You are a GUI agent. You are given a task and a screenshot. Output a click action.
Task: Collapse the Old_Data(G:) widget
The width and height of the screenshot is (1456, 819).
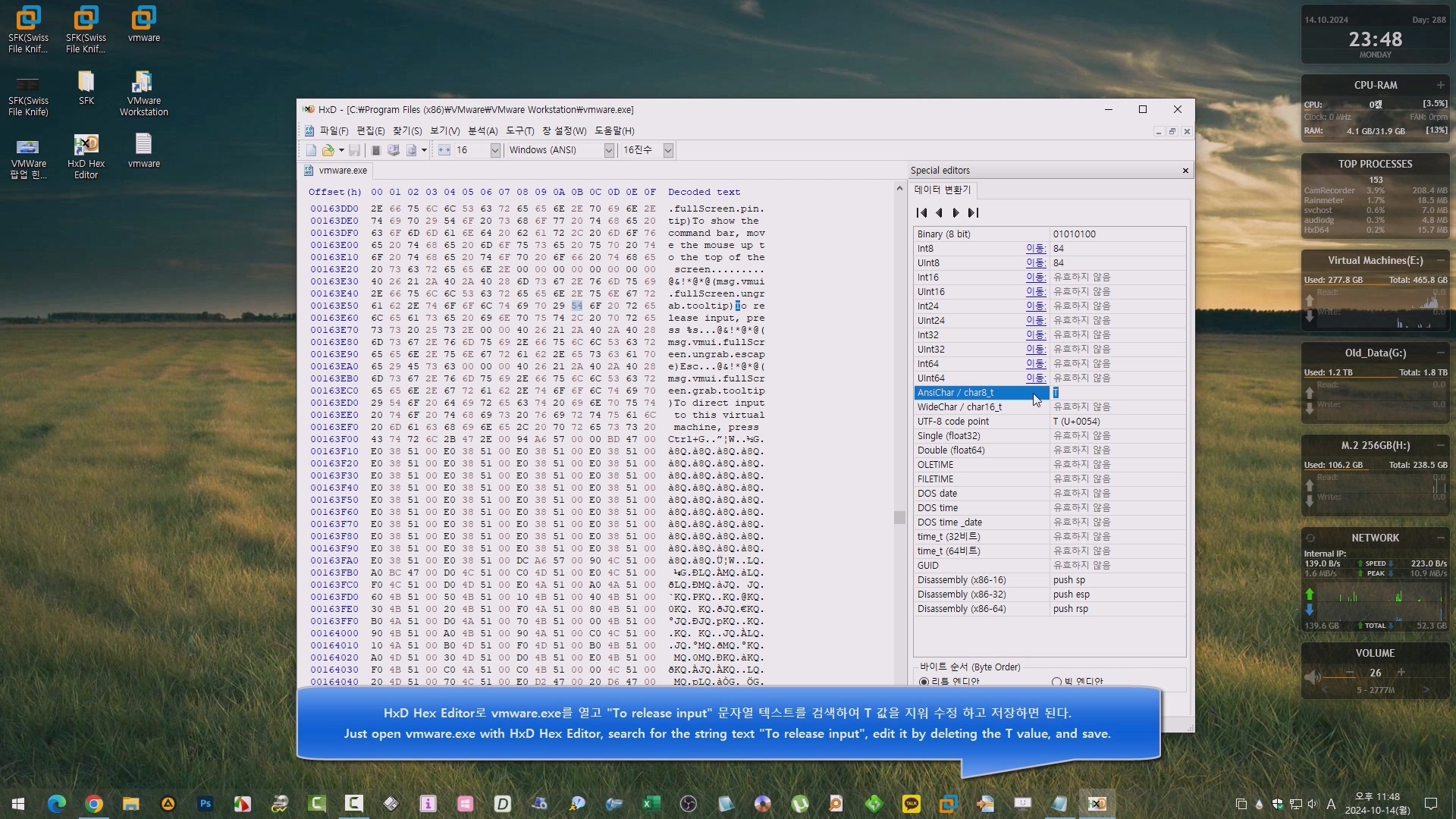[1440, 353]
